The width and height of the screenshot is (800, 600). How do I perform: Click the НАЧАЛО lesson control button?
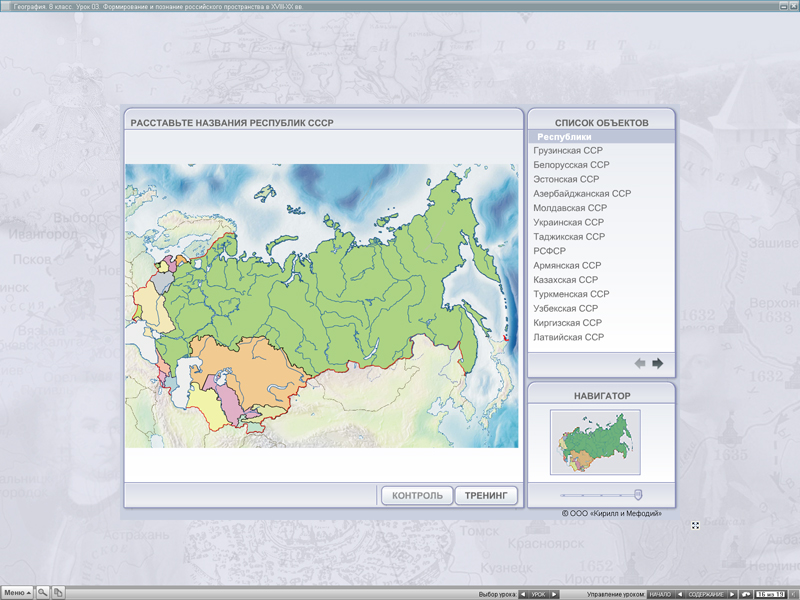661,594
